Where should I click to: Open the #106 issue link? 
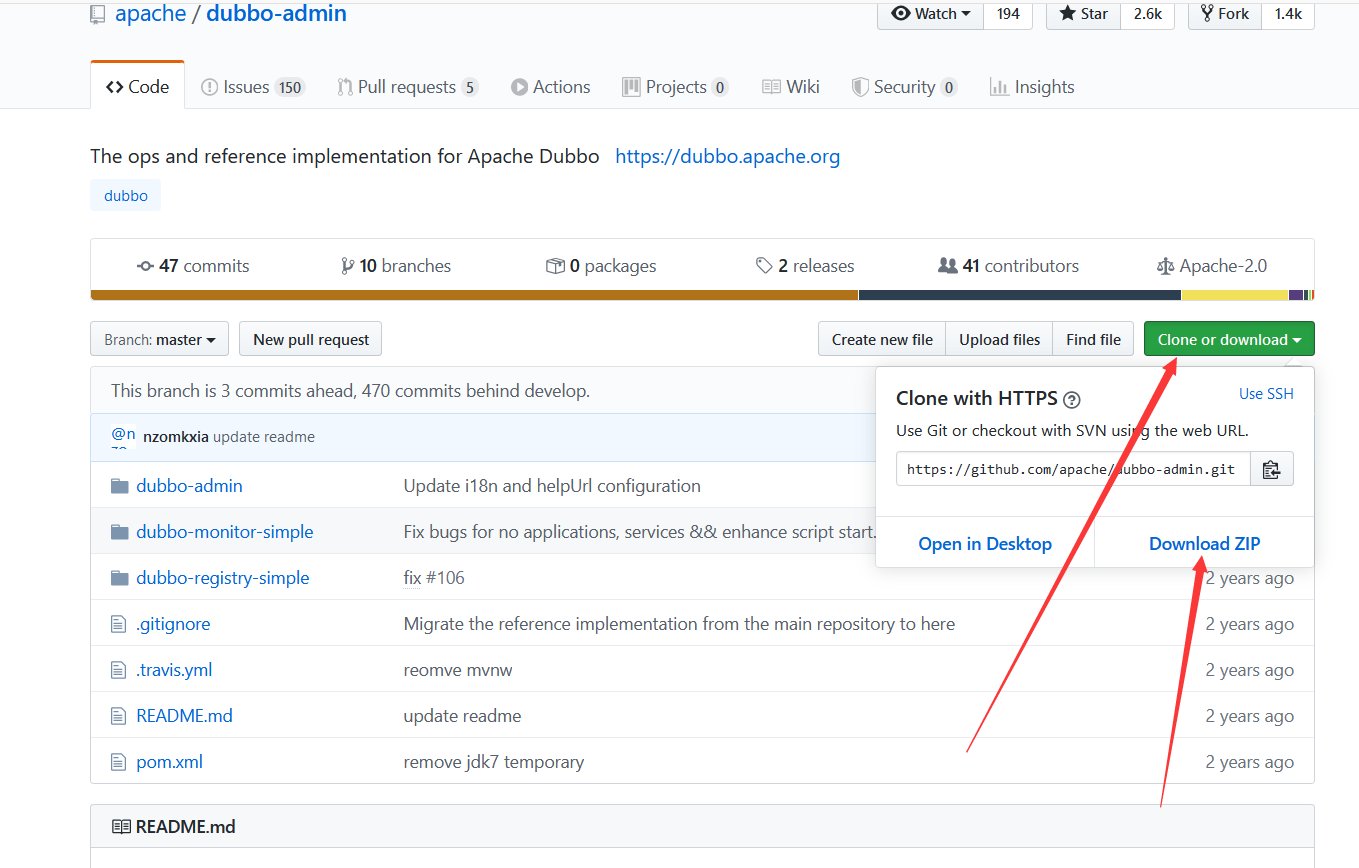pyautogui.click(x=446, y=578)
